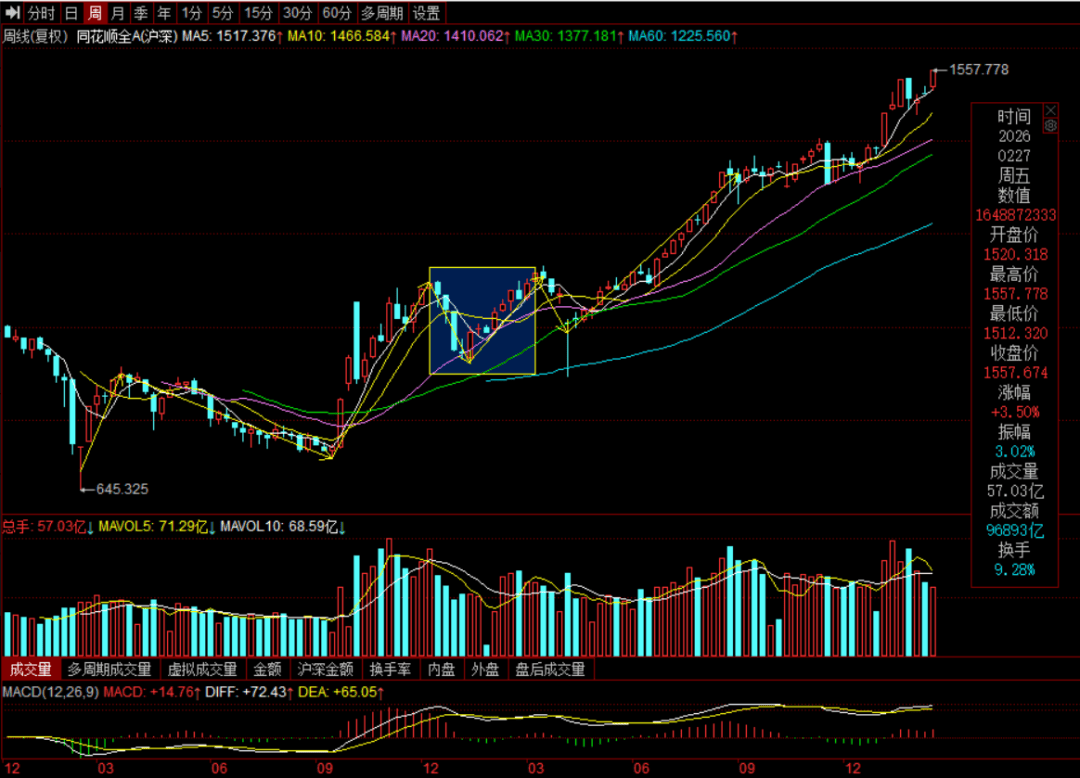This screenshot has width=1080, height=778.
Task: Click the blue highlighted selection box on chart
Action: [482, 321]
